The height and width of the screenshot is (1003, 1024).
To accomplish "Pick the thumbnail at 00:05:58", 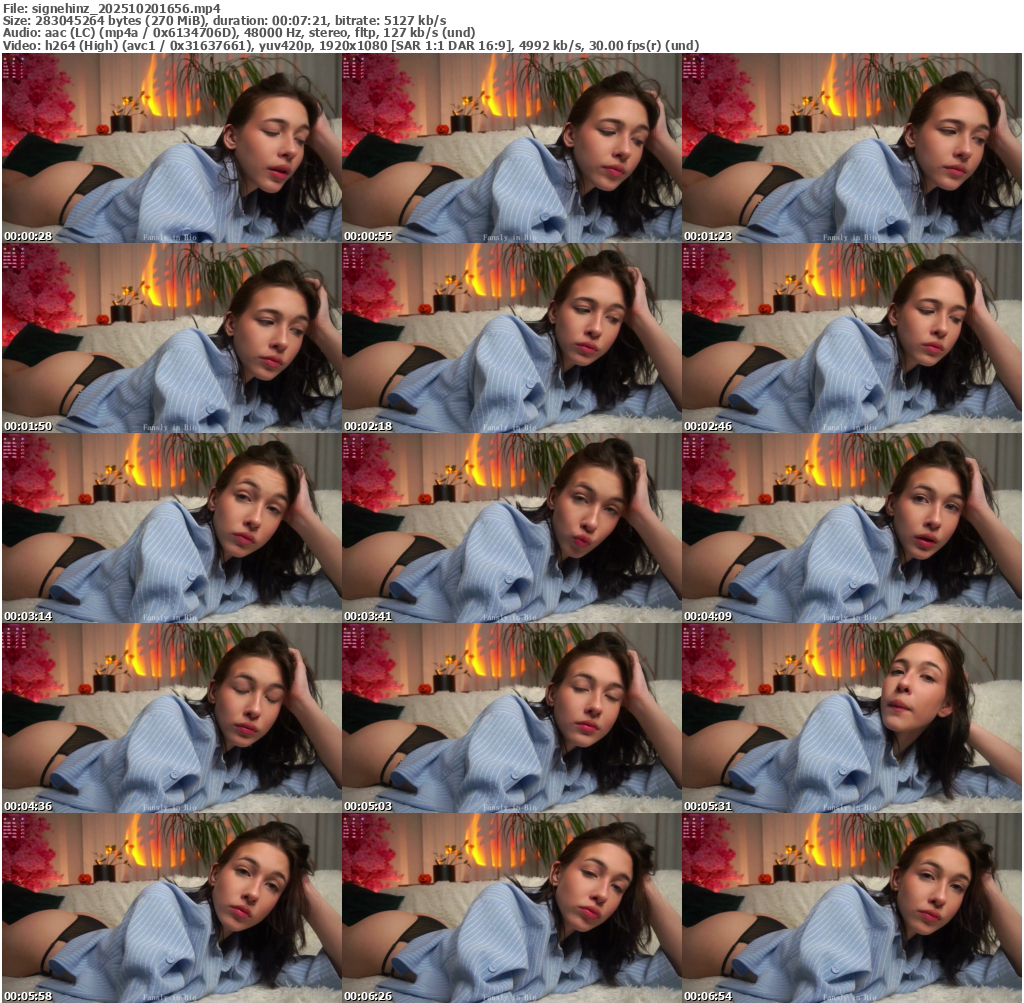I will [x=172, y=908].
